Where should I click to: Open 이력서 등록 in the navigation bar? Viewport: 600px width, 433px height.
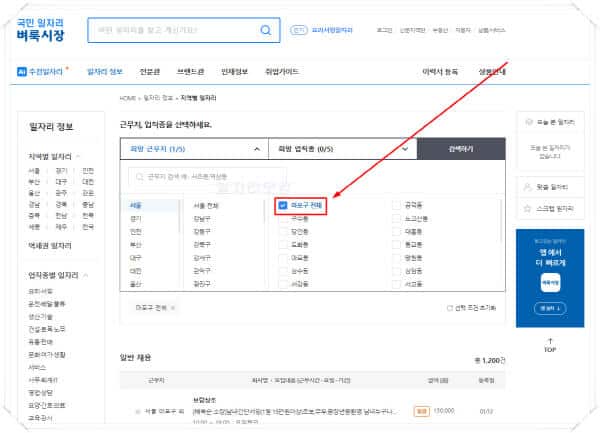pyautogui.click(x=440, y=72)
